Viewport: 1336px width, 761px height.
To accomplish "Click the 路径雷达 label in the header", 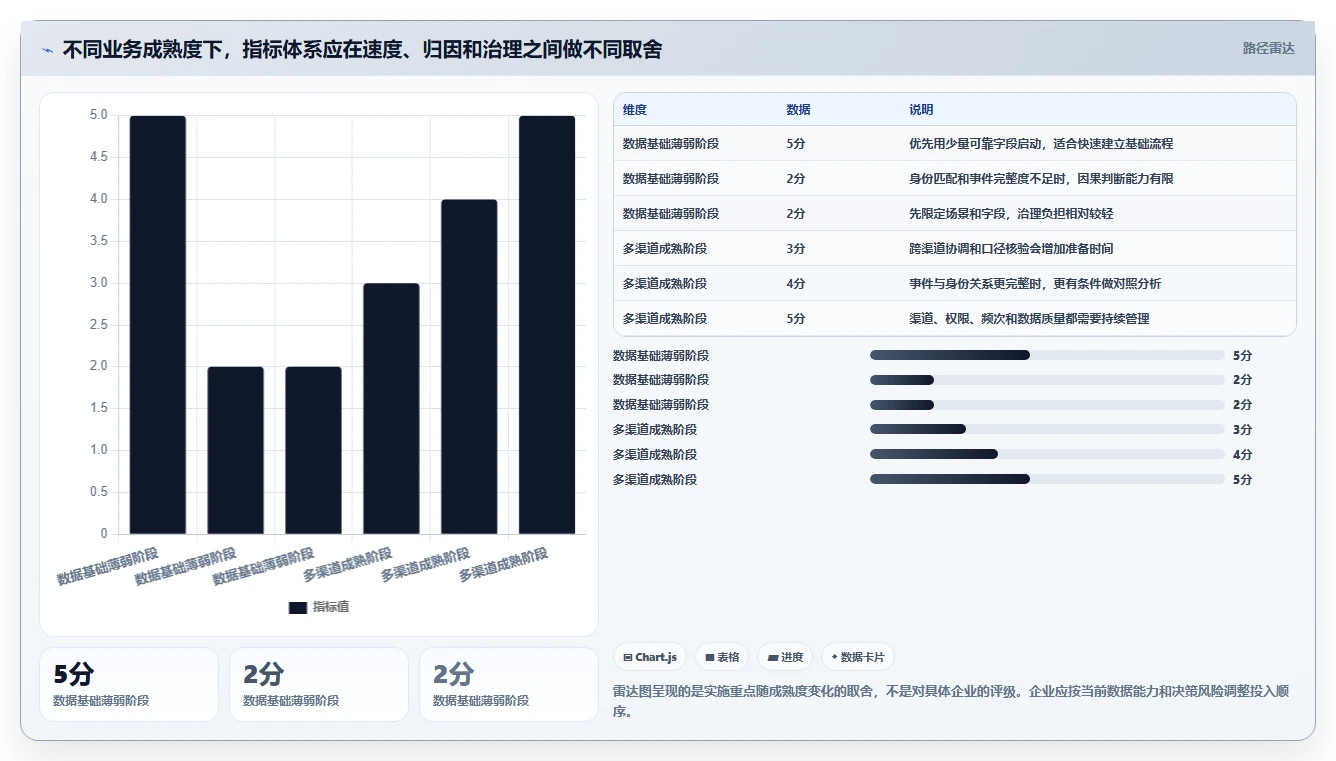I will click(1268, 48).
